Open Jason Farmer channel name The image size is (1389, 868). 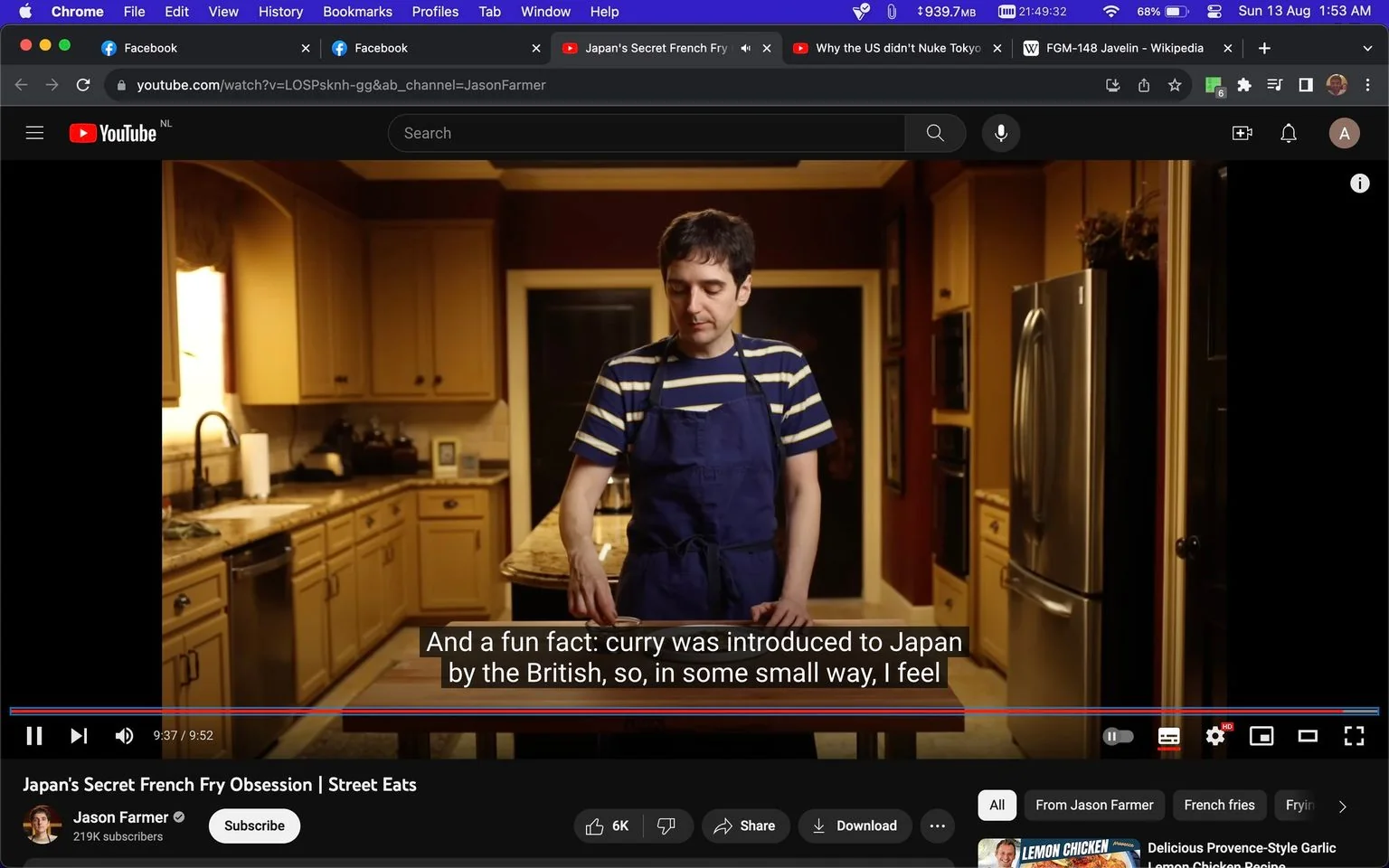(x=121, y=817)
